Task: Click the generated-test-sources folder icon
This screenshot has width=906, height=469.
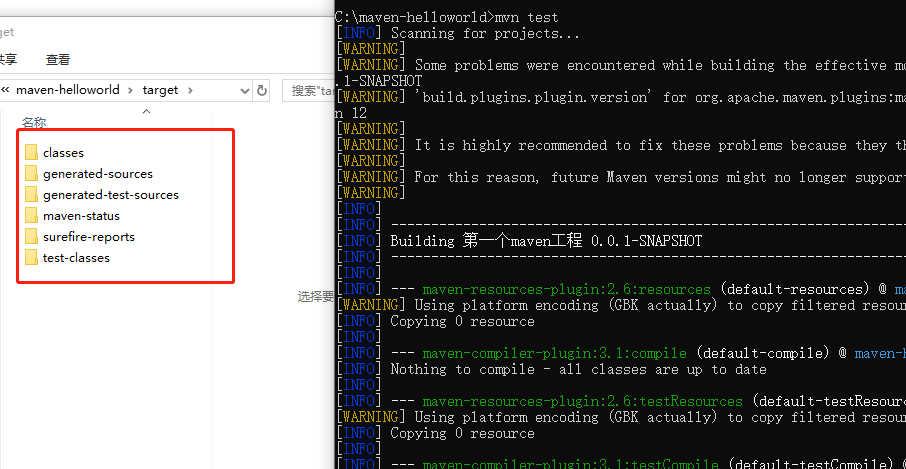Action: point(32,195)
